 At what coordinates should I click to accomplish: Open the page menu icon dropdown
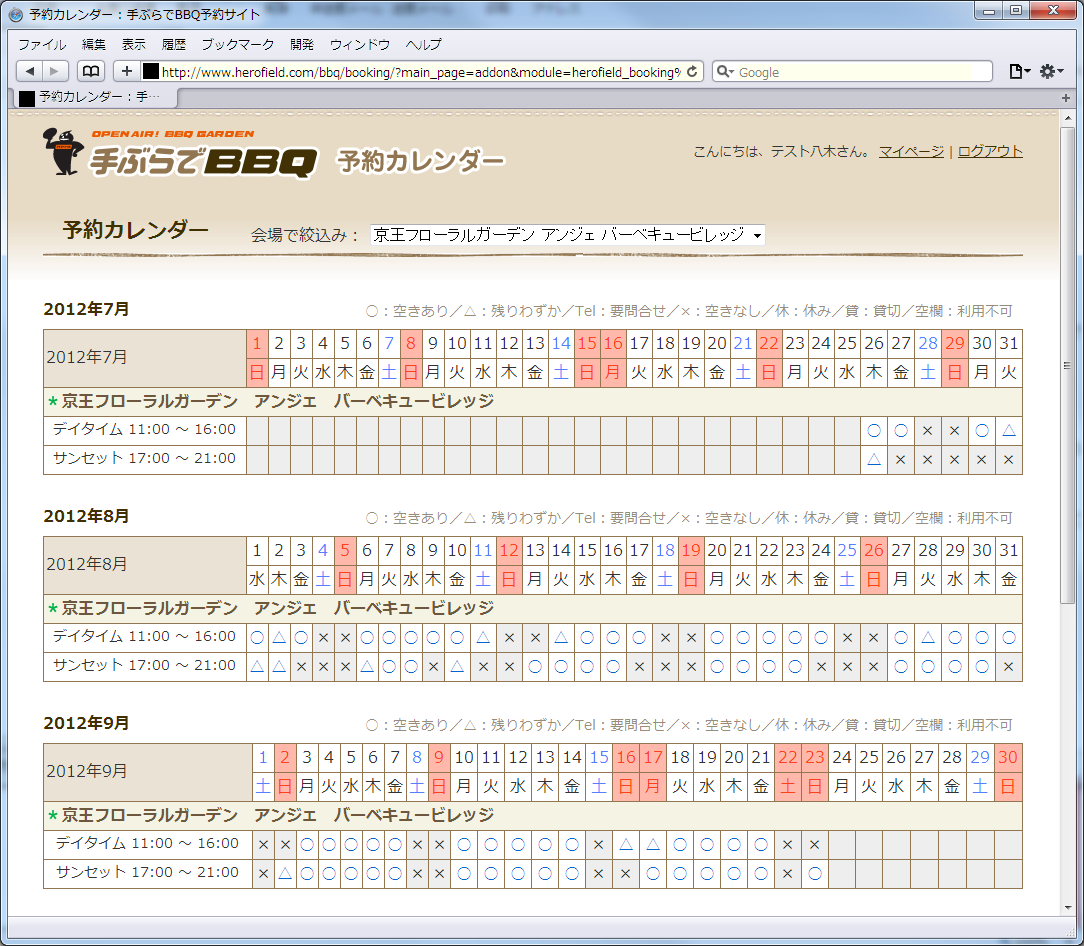pyautogui.click(x=1019, y=71)
